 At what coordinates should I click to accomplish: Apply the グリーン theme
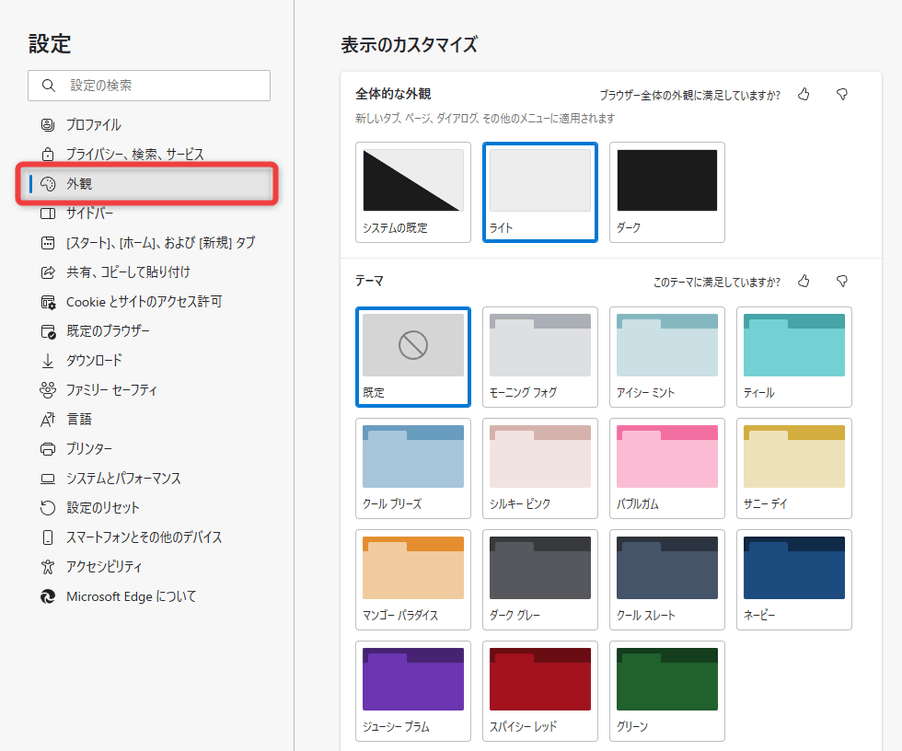click(667, 691)
